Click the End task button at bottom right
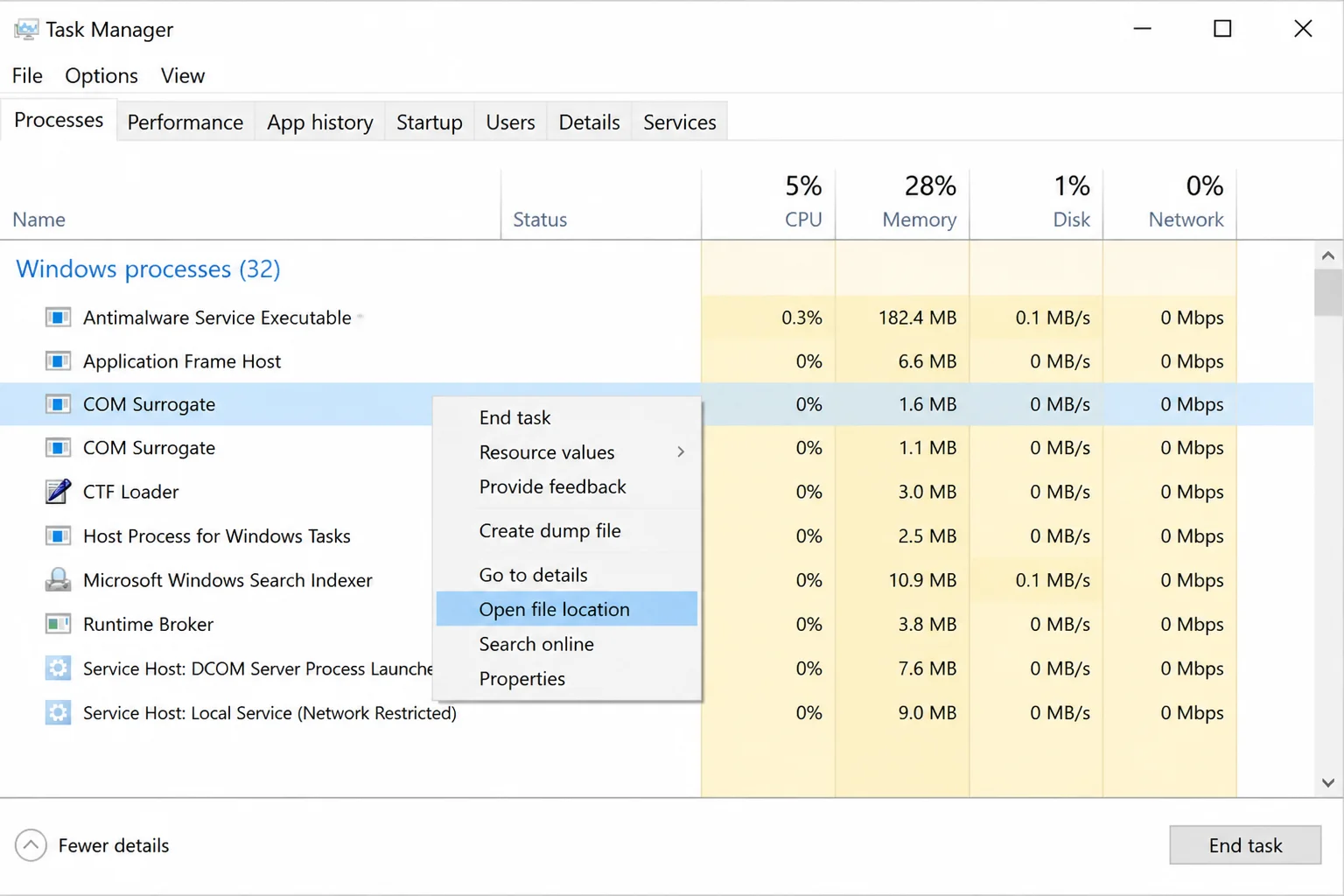The width and height of the screenshot is (1344, 896). (1245, 845)
